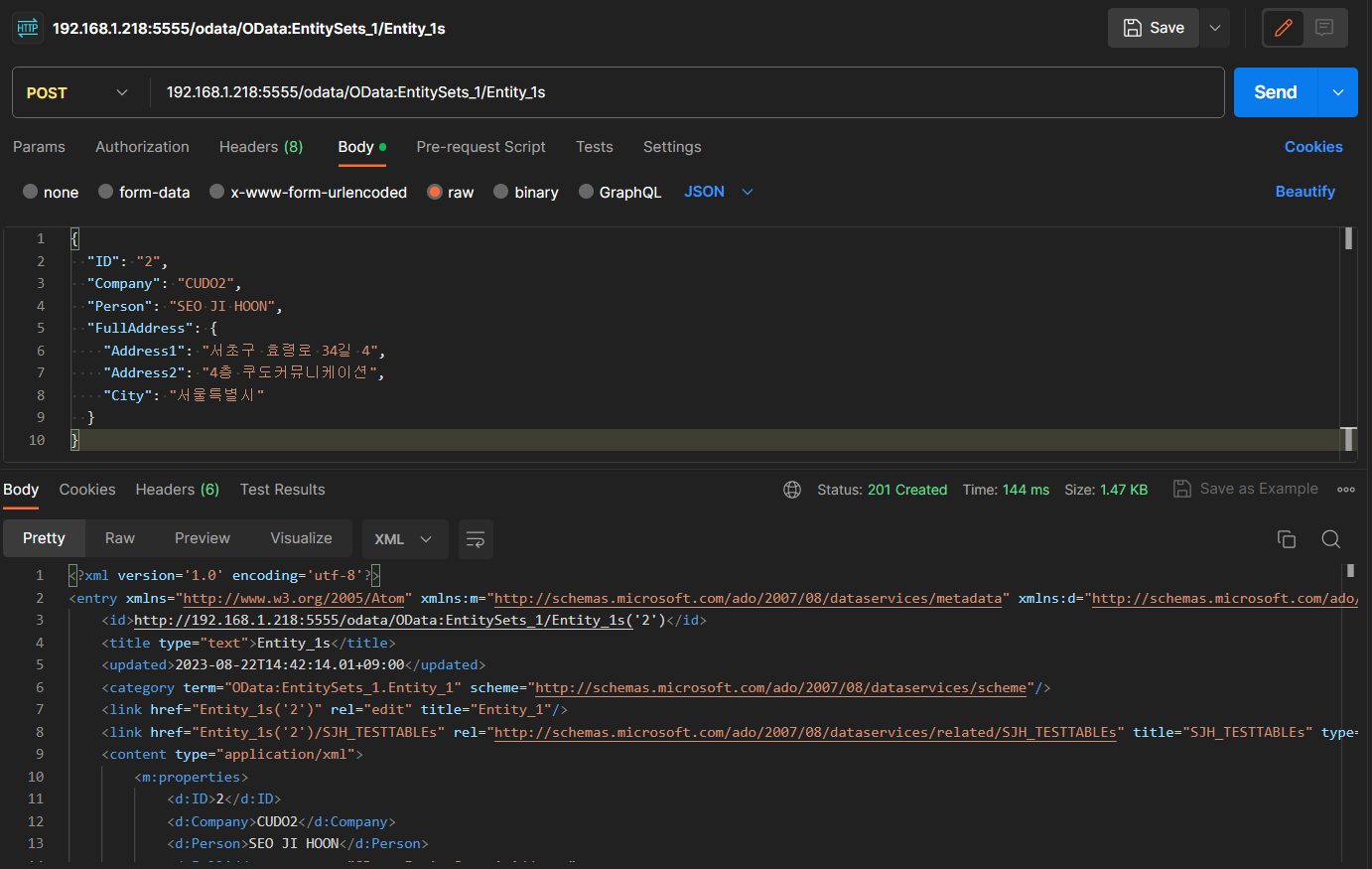Click the wrap lines icon in response toolbar
Viewport: 1372px width, 869px height.
(476, 539)
